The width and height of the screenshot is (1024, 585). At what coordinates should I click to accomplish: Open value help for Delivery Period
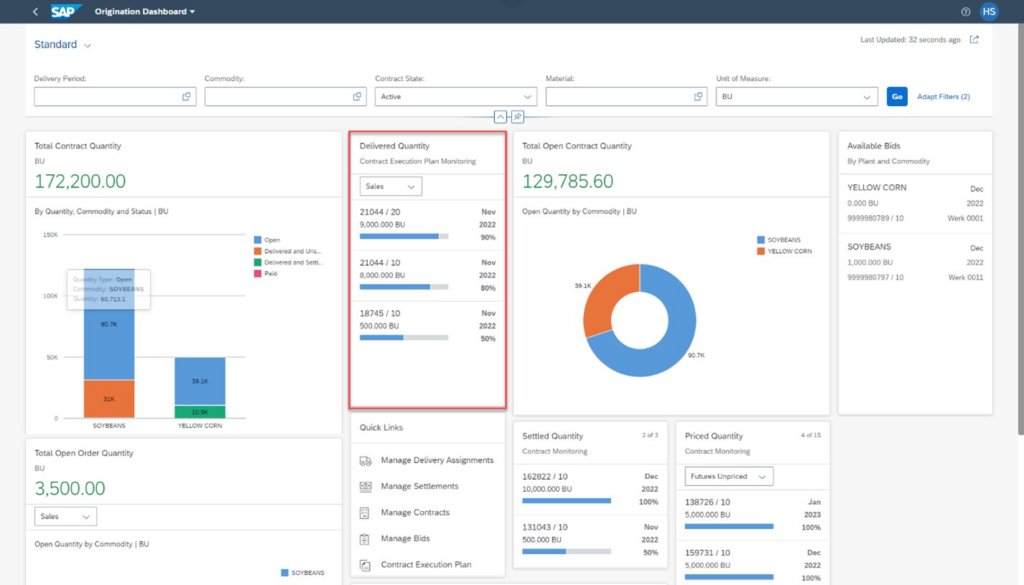point(186,96)
